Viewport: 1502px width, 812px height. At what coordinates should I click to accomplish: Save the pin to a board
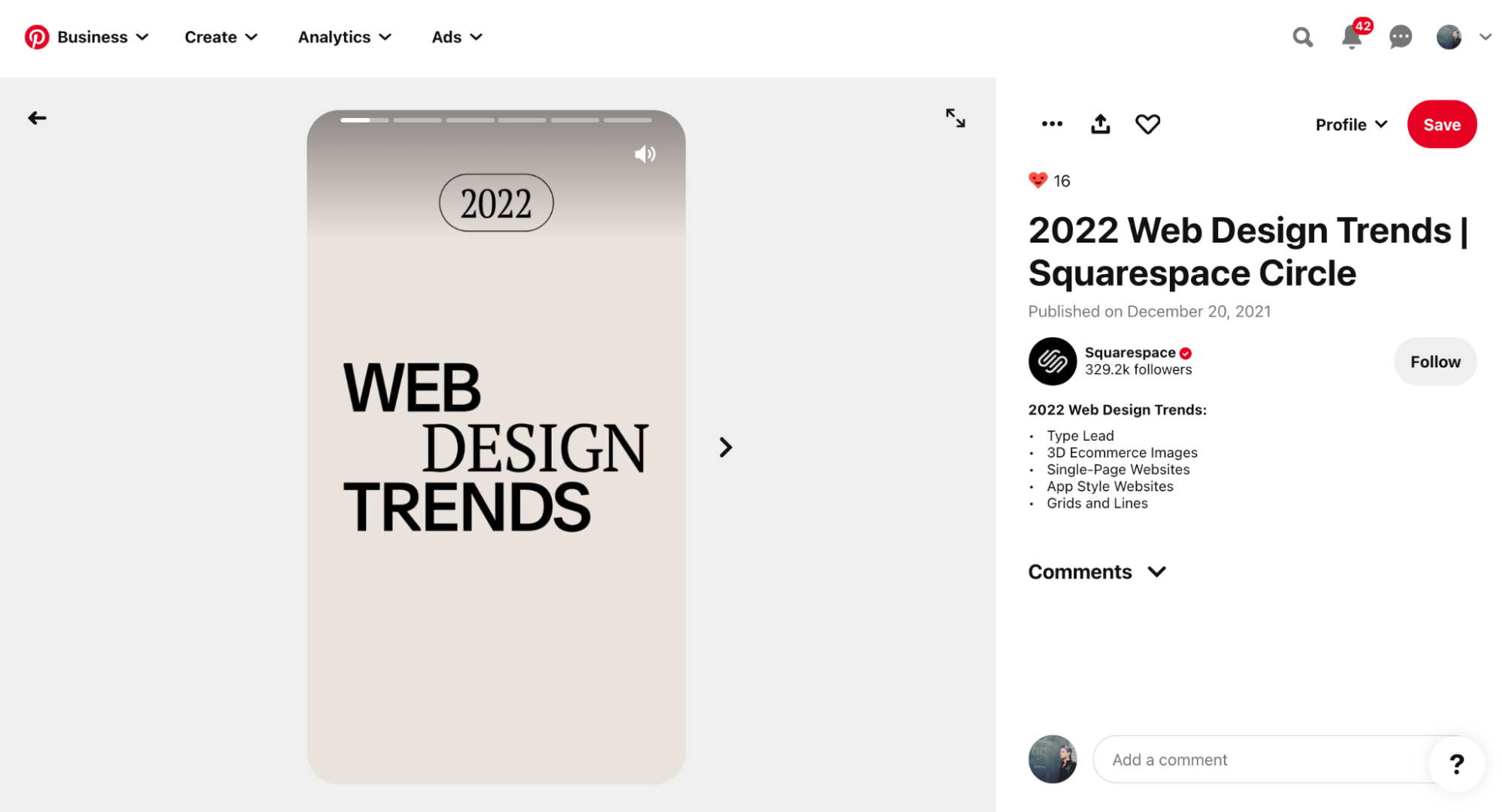click(1441, 124)
